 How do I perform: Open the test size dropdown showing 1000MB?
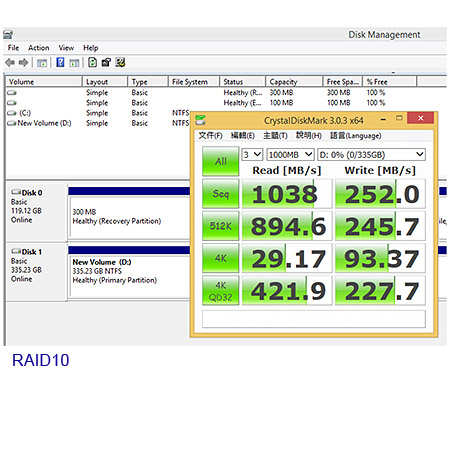point(290,155)
